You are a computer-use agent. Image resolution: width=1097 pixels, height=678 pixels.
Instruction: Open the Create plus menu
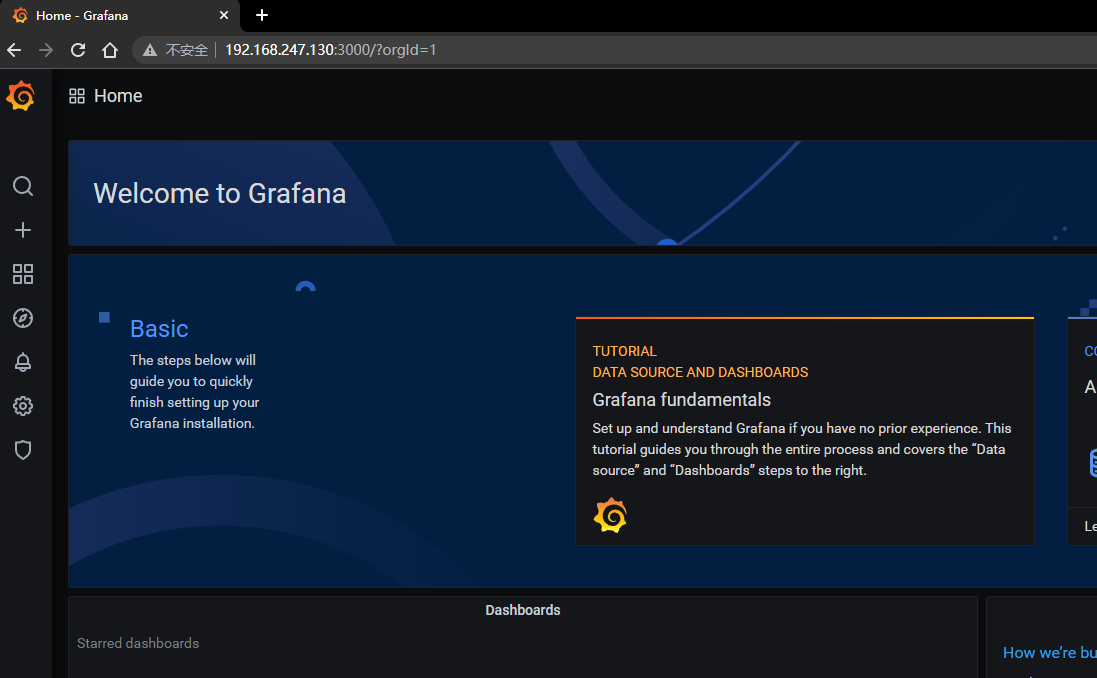pos(23,230)
